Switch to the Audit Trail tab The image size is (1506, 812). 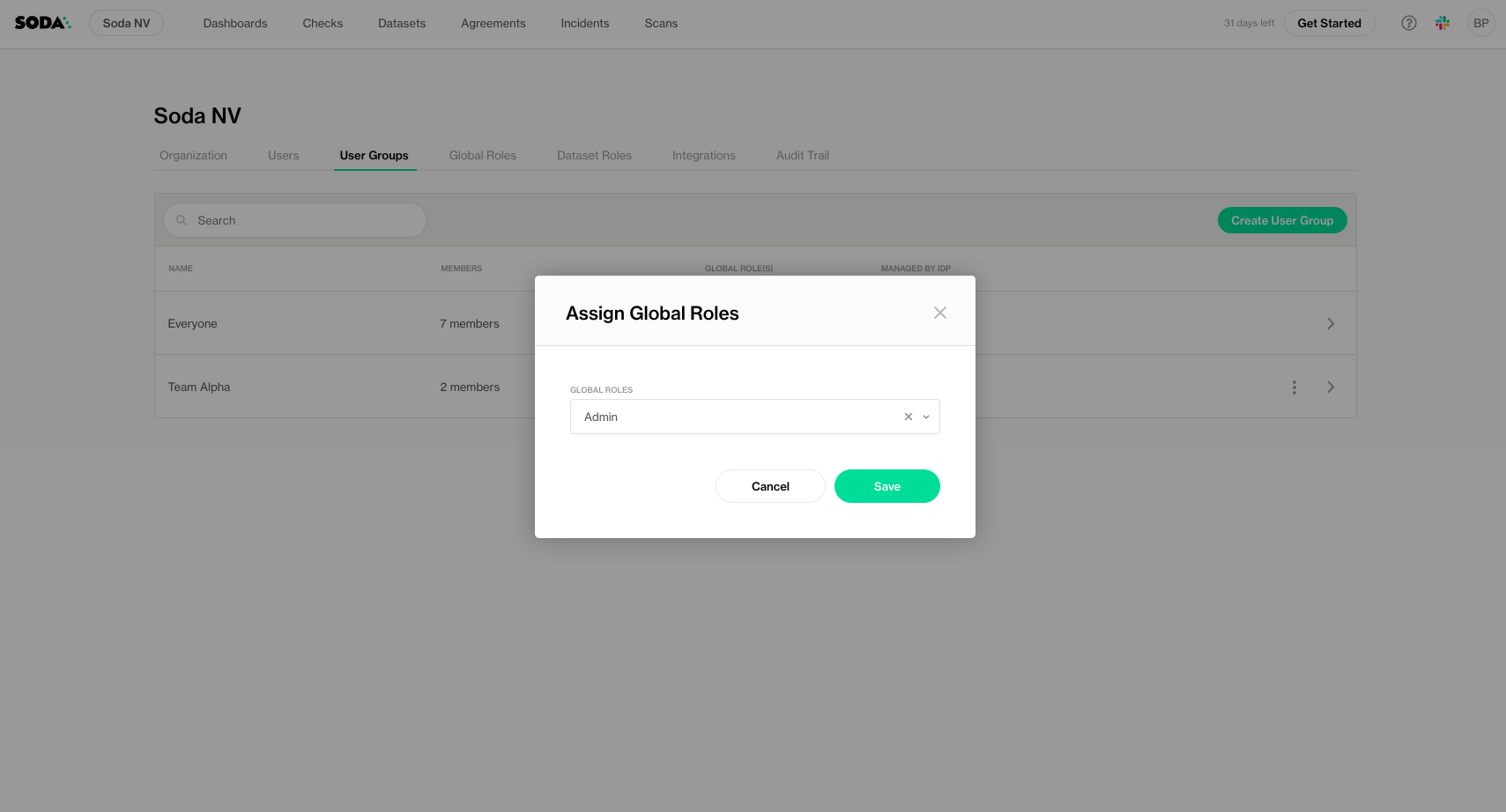[x=802, y=156]
